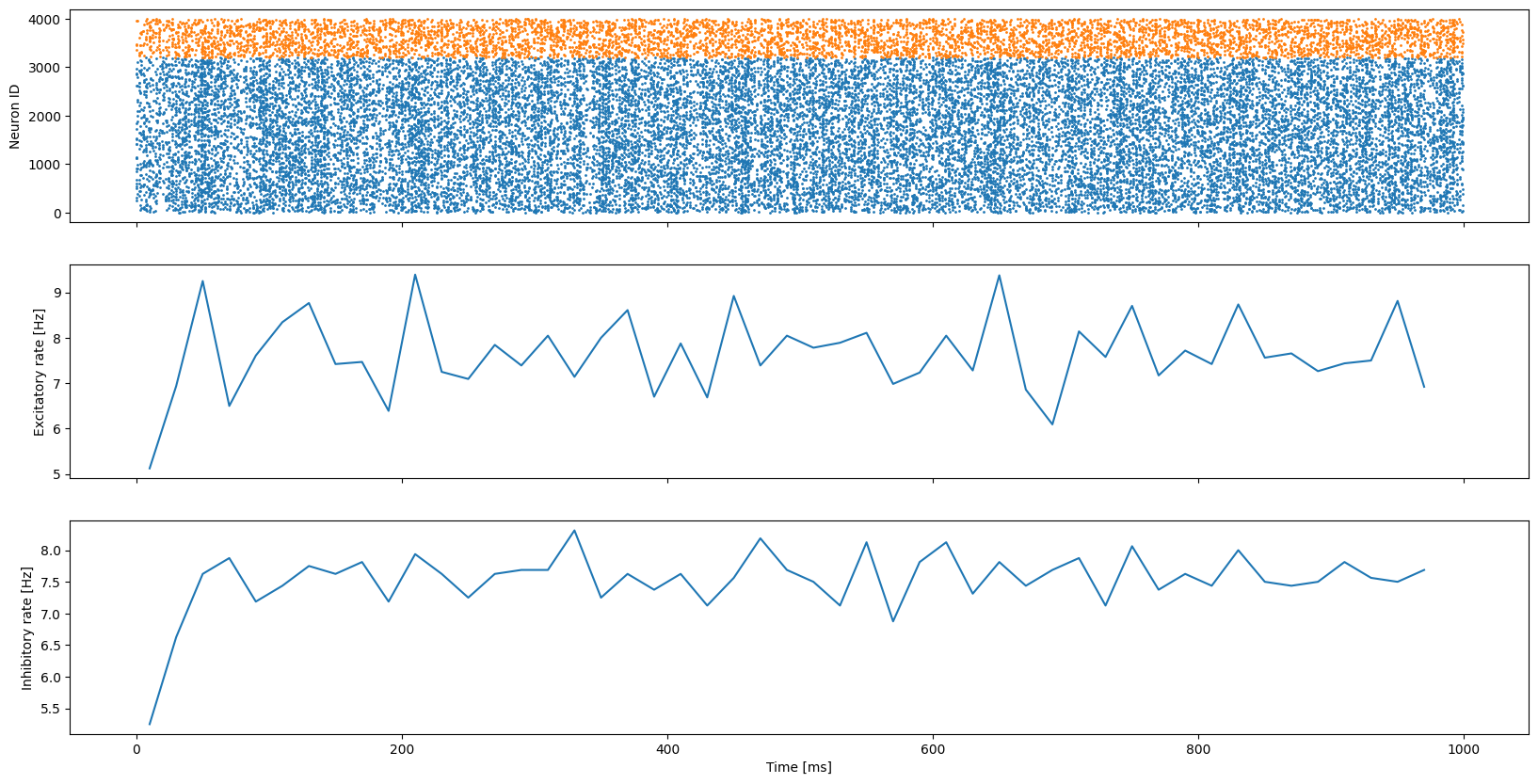Click the 'Excitatory rate [Hz]' axis label
The height and width of the screenshot is (784, 1538).
tap(40, 373)
